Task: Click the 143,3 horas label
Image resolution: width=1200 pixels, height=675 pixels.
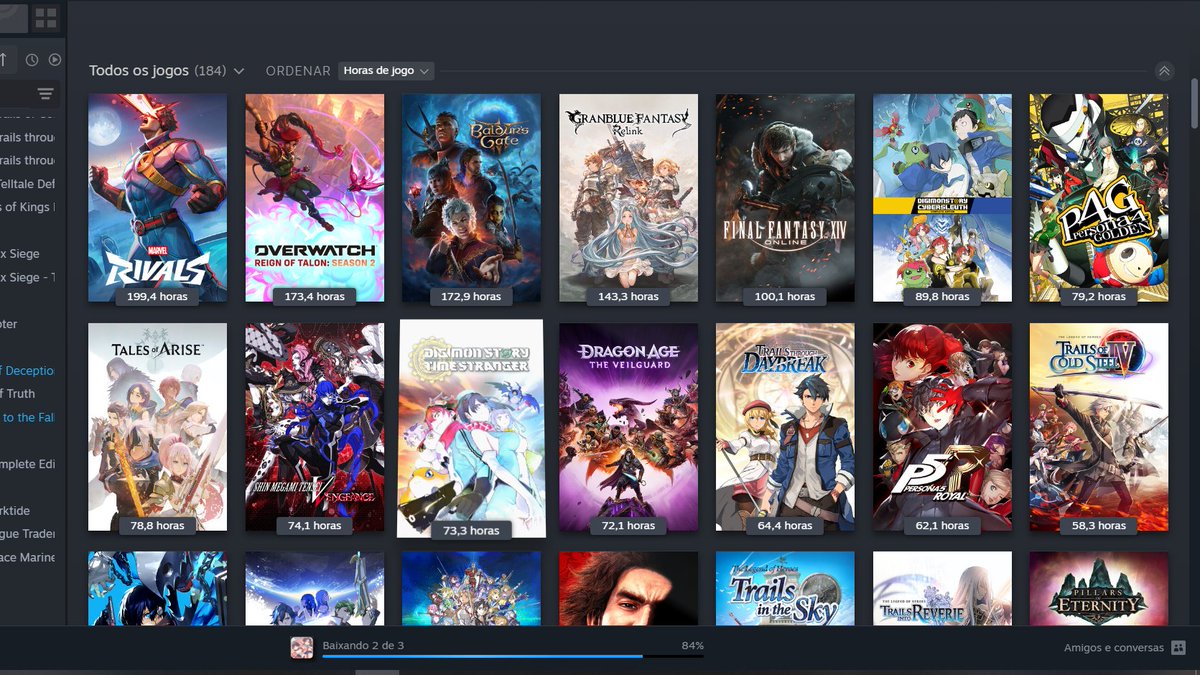Action: click(629, 297)
